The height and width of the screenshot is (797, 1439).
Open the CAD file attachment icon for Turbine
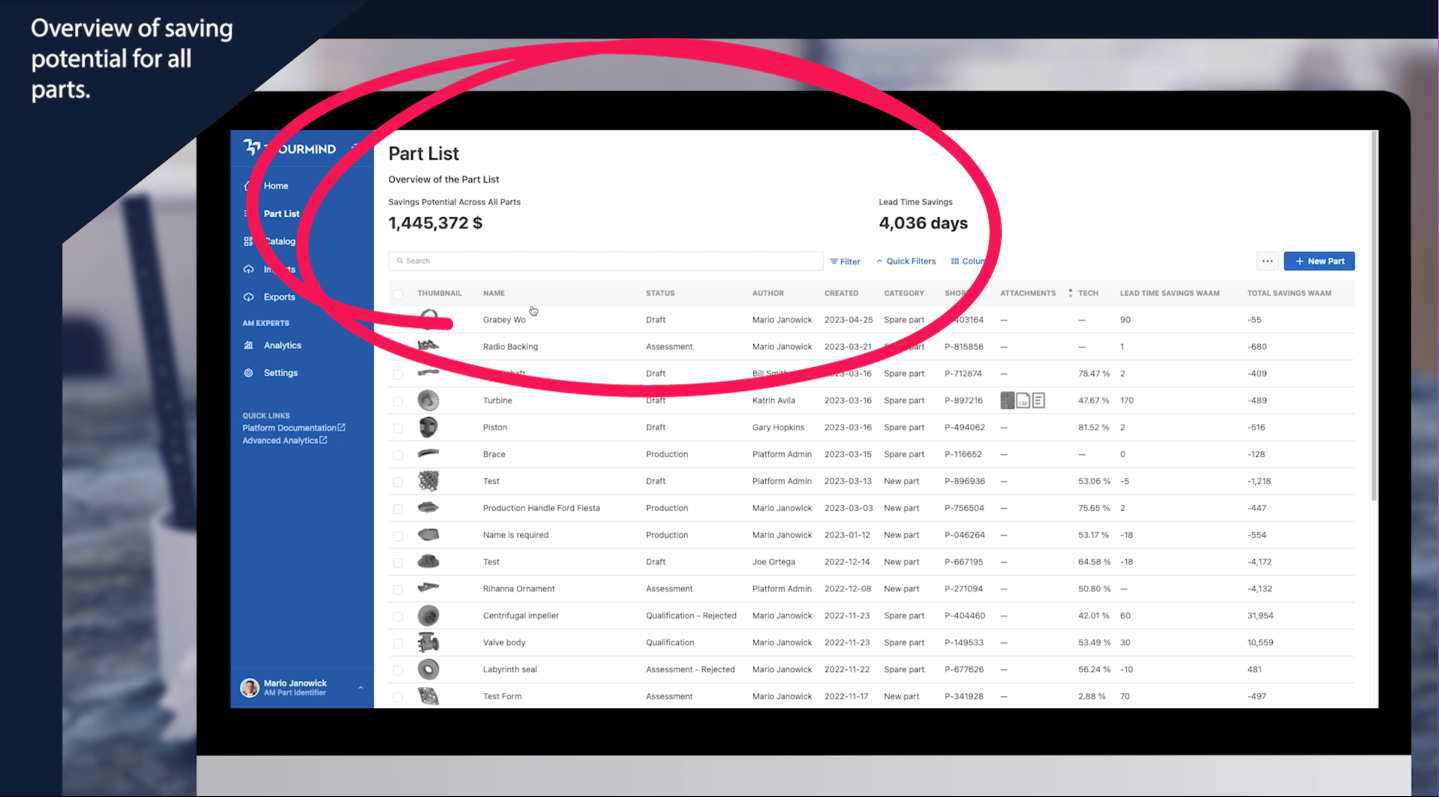pyautogui.click(x=1023, y=401)
